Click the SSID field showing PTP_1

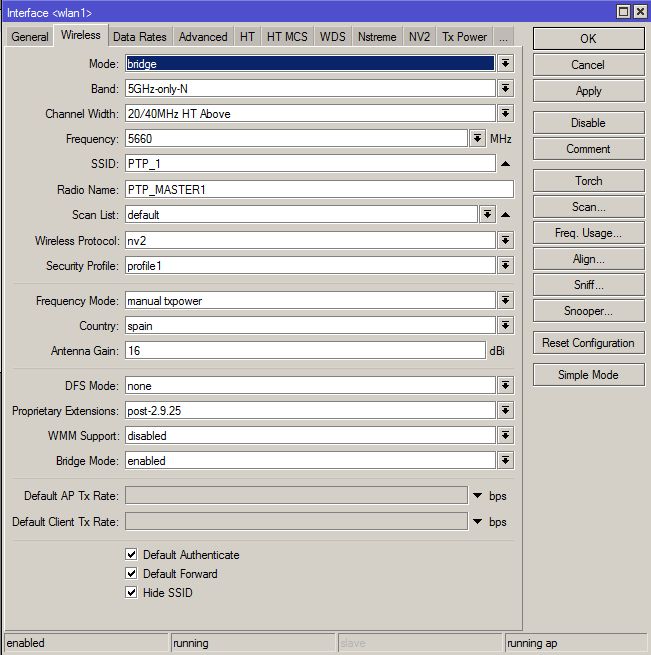[x=310, y=164]
